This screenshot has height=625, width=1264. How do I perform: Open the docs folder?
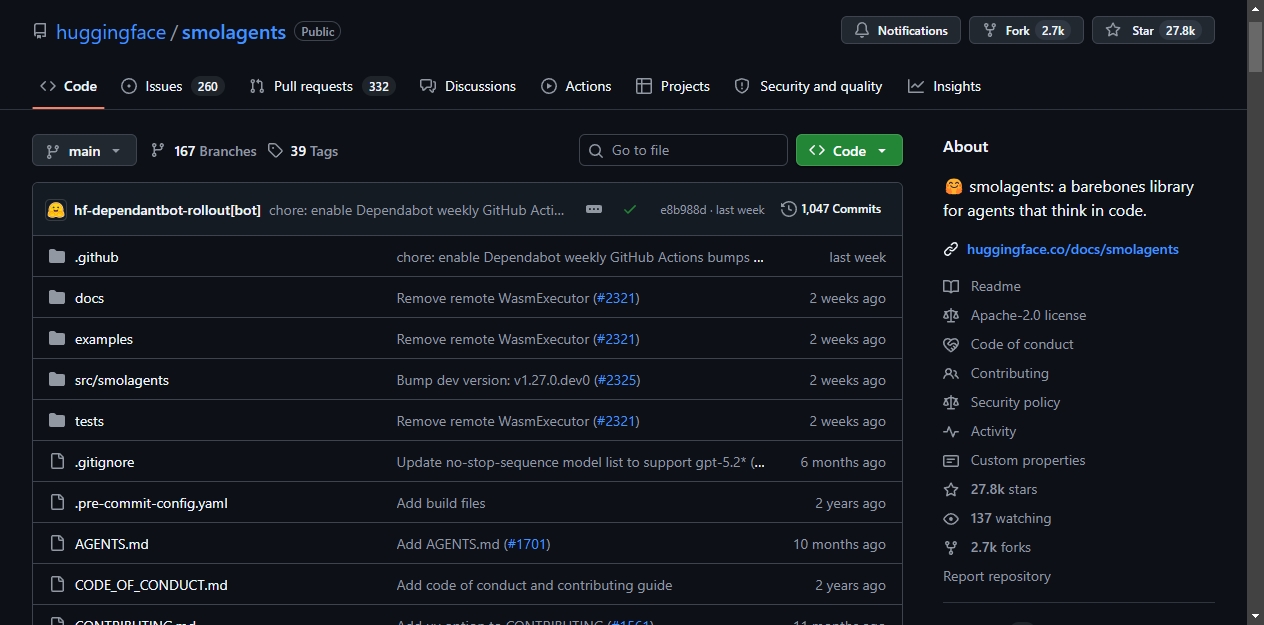point(89,298)
